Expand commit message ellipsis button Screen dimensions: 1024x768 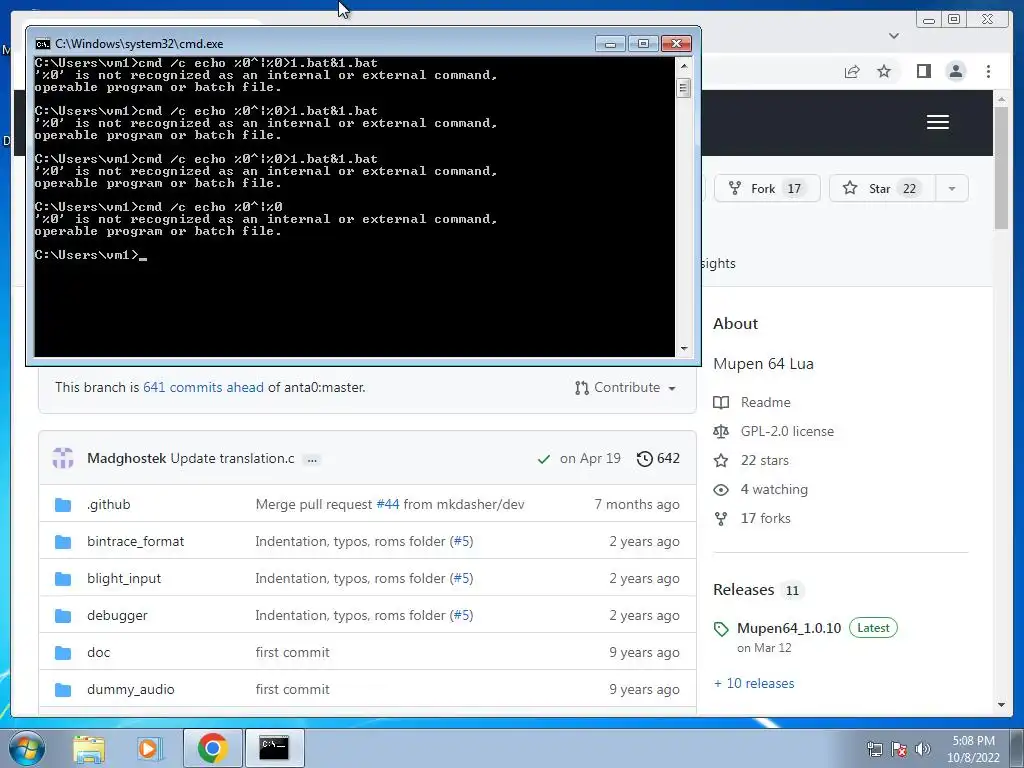coord(312,460)
